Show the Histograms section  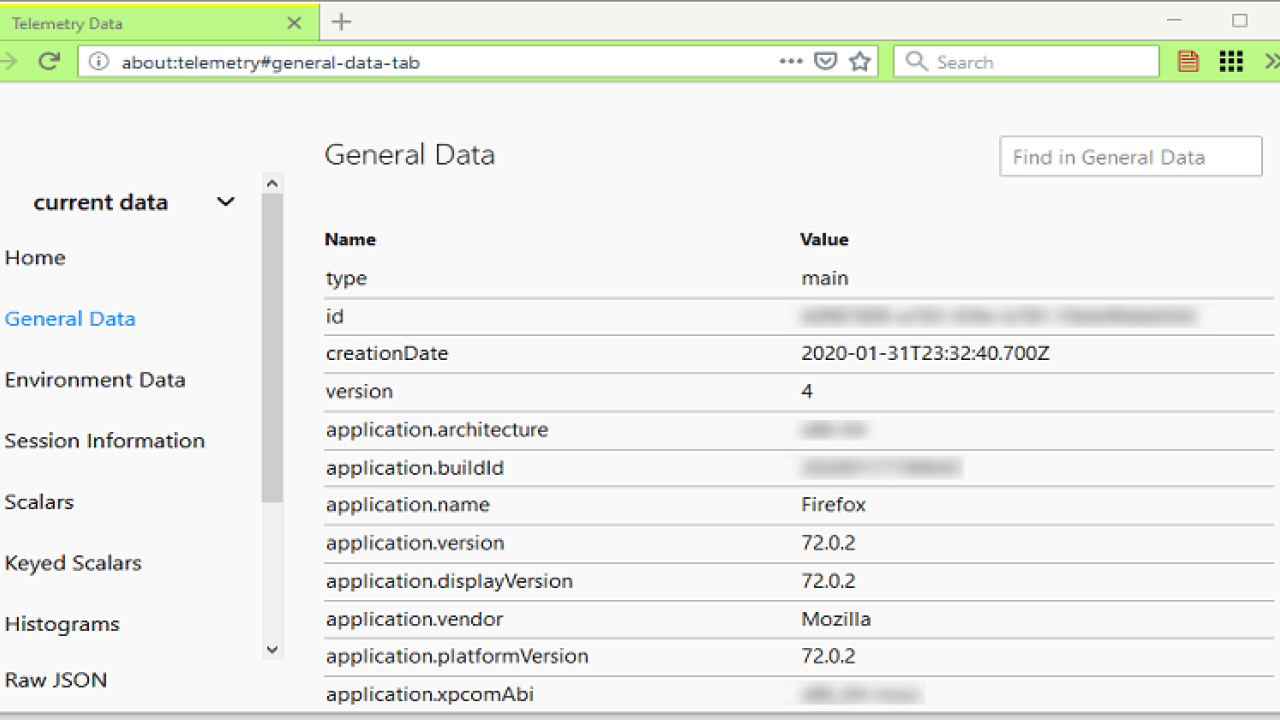[x=62, y=624]
